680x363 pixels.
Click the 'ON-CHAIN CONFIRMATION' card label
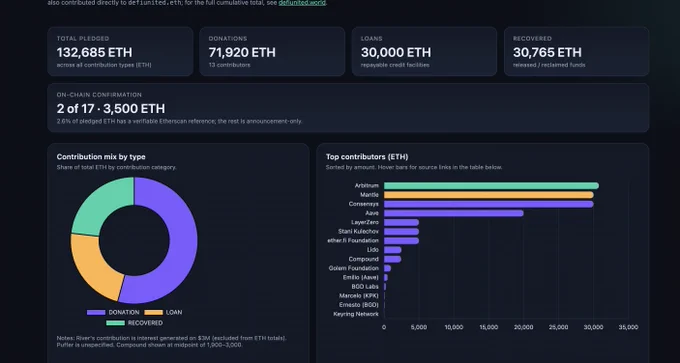tap(99, 95)
